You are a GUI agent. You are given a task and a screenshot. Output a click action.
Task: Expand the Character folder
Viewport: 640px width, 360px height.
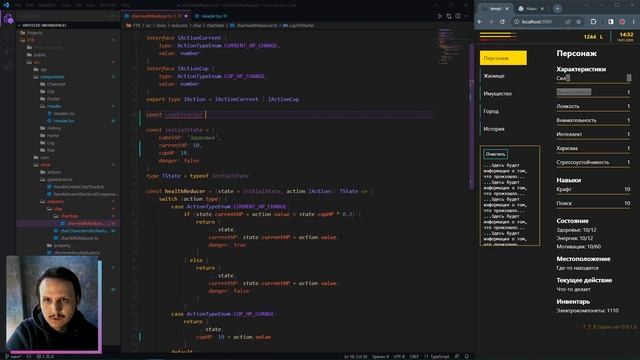tap(56, 84)
